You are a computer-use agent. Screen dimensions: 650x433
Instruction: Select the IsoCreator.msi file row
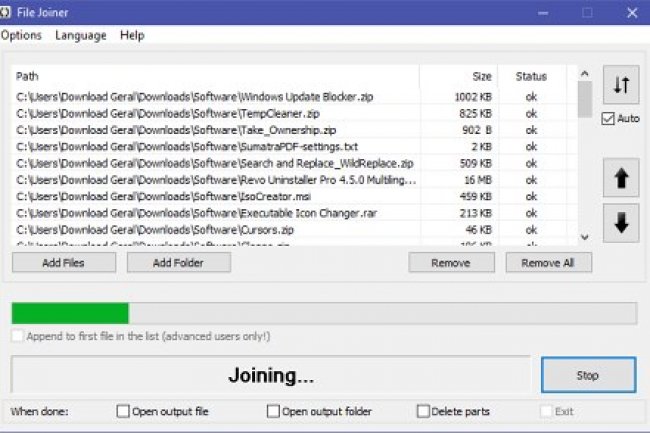(215, 196)
